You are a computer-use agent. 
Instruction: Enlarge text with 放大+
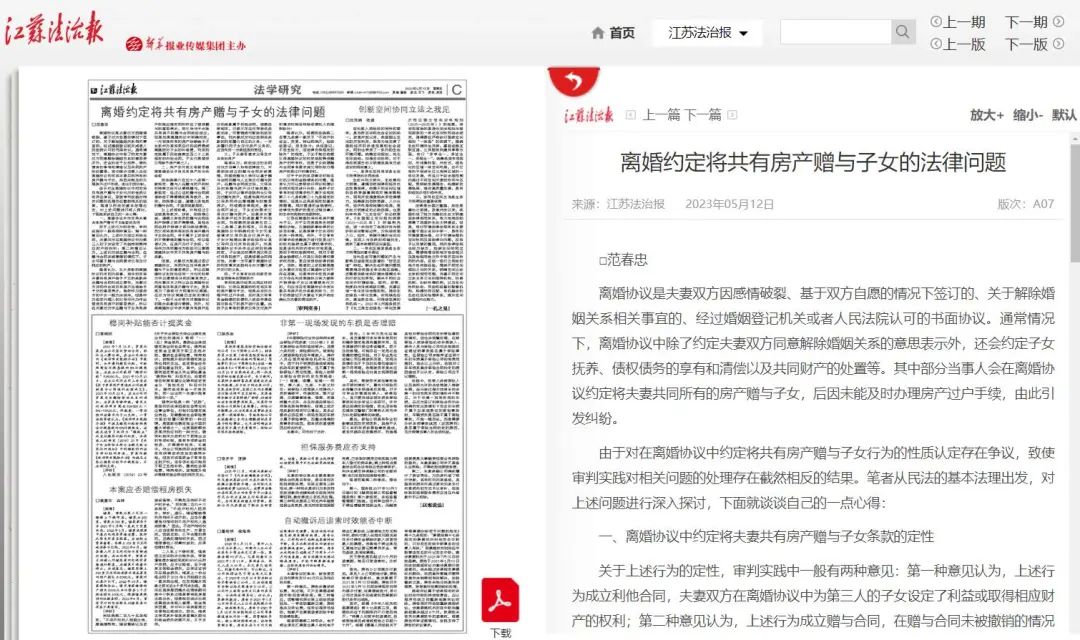(x=986, y=115)
